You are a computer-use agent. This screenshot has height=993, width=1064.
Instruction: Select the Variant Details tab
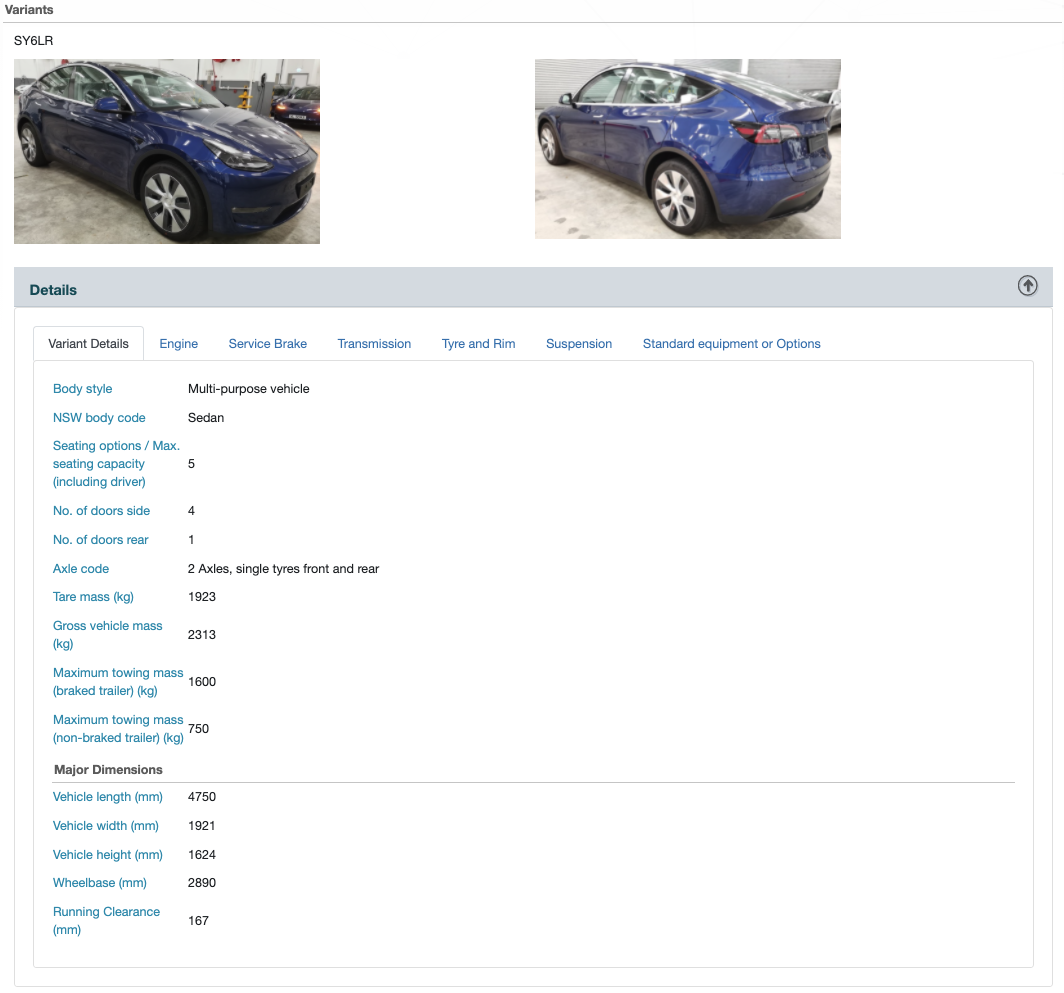[x=88, y=343]
